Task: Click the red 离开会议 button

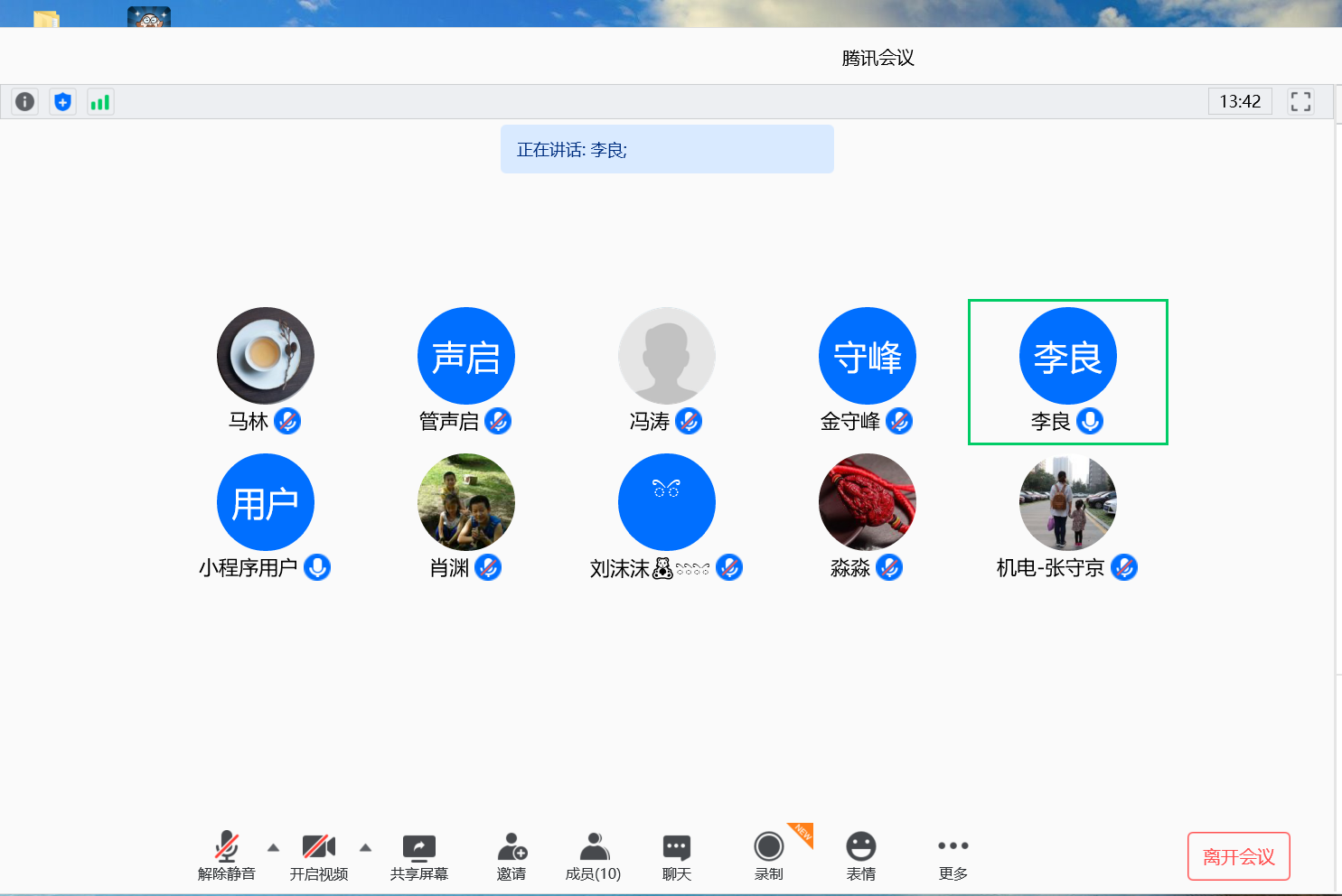Action: point(1238,856)
